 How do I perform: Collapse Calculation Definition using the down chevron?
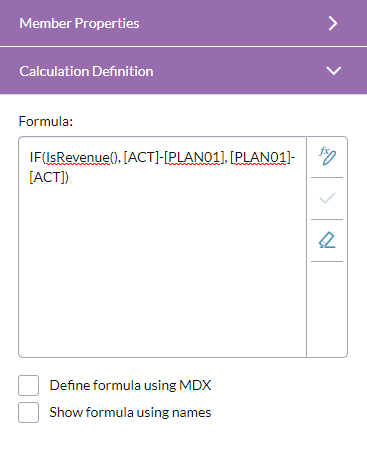(333, 71)
